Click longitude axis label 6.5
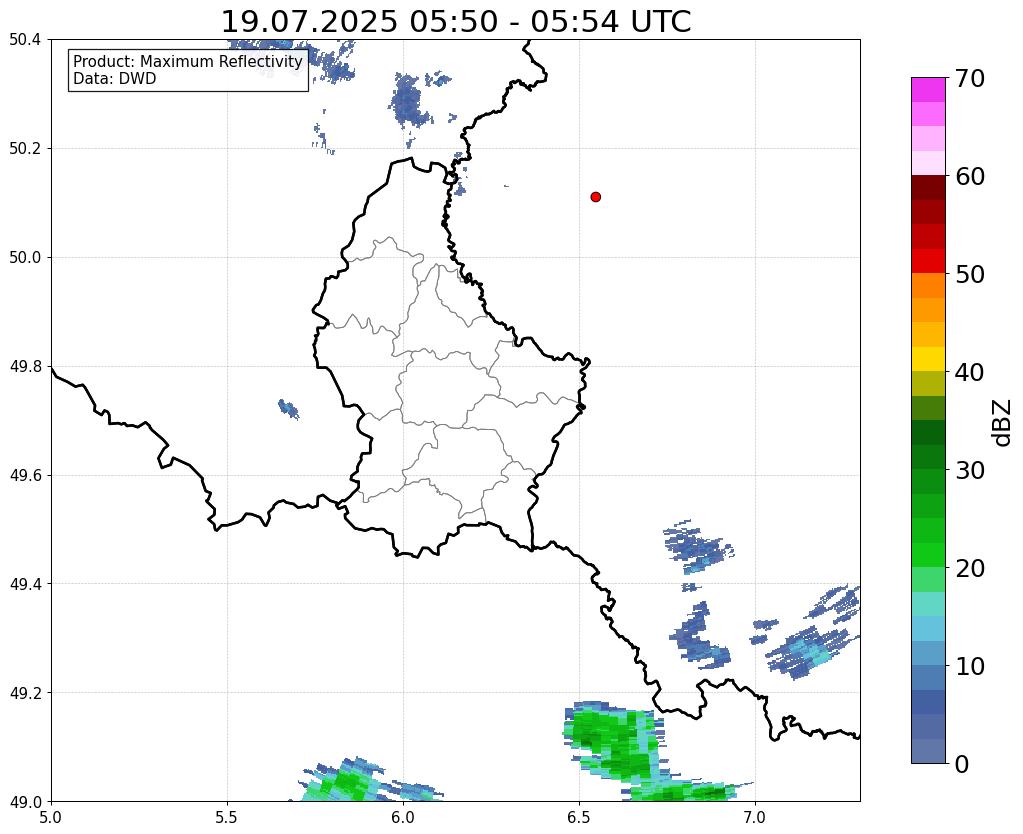The image size is (1023, 834). (x=579, y=817)
